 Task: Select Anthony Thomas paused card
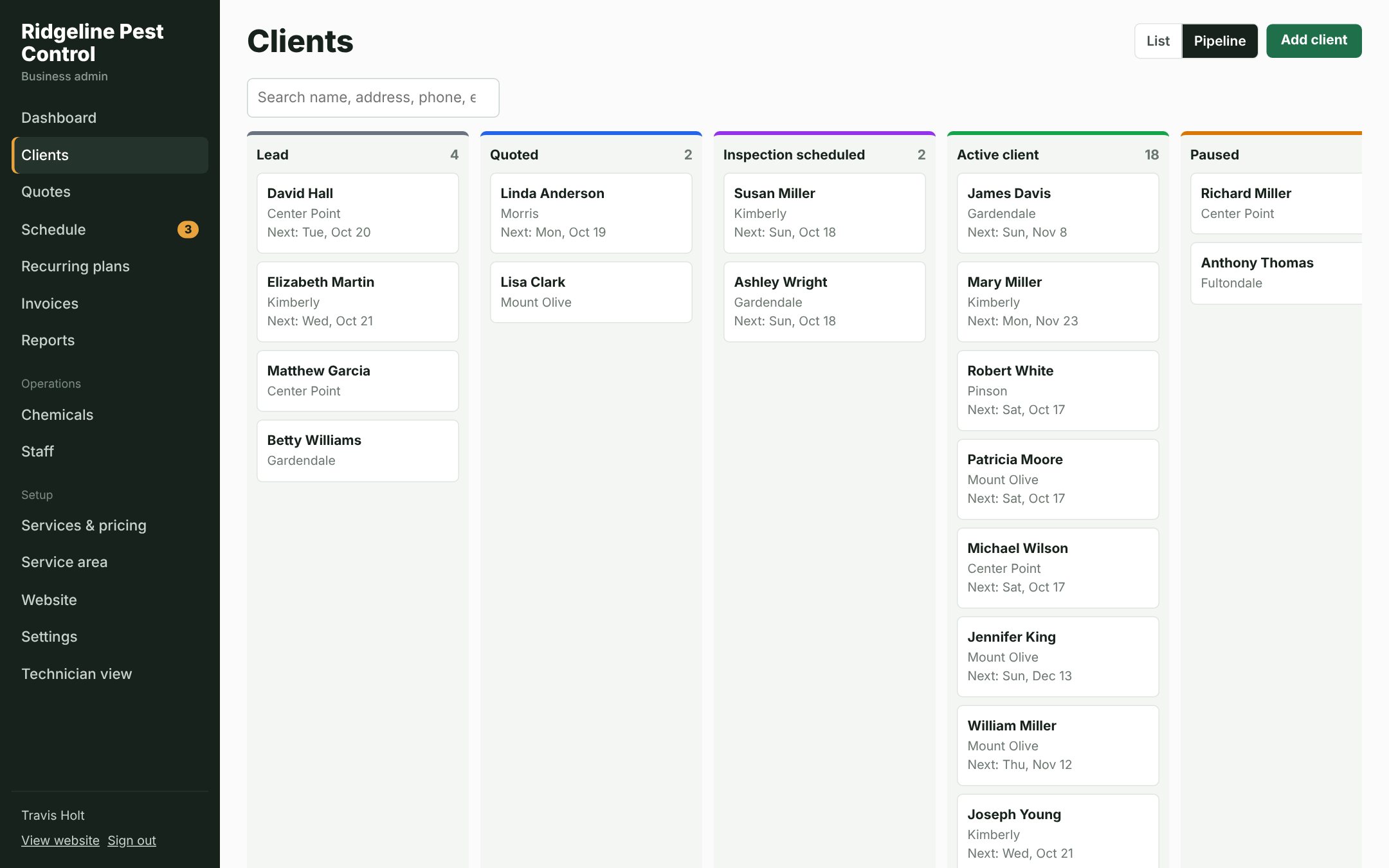[x=1276, y=273]
